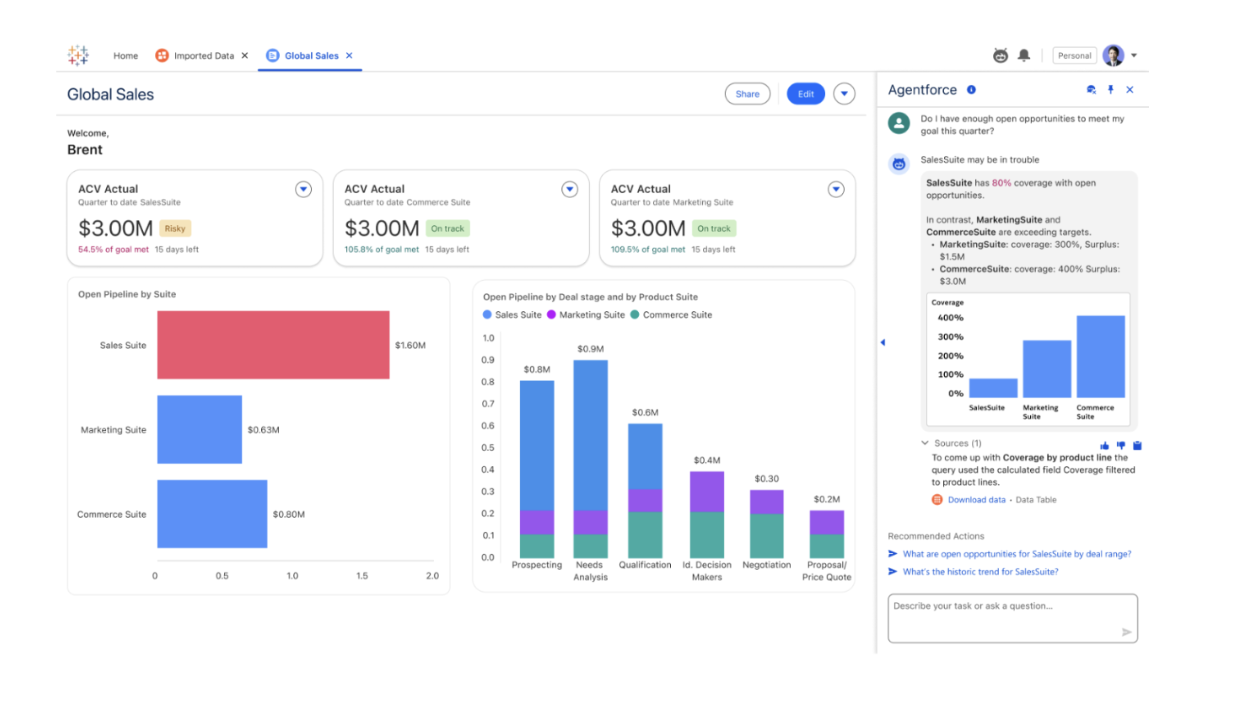
Task: Click the orange data table icon
Action: (937, 499)
